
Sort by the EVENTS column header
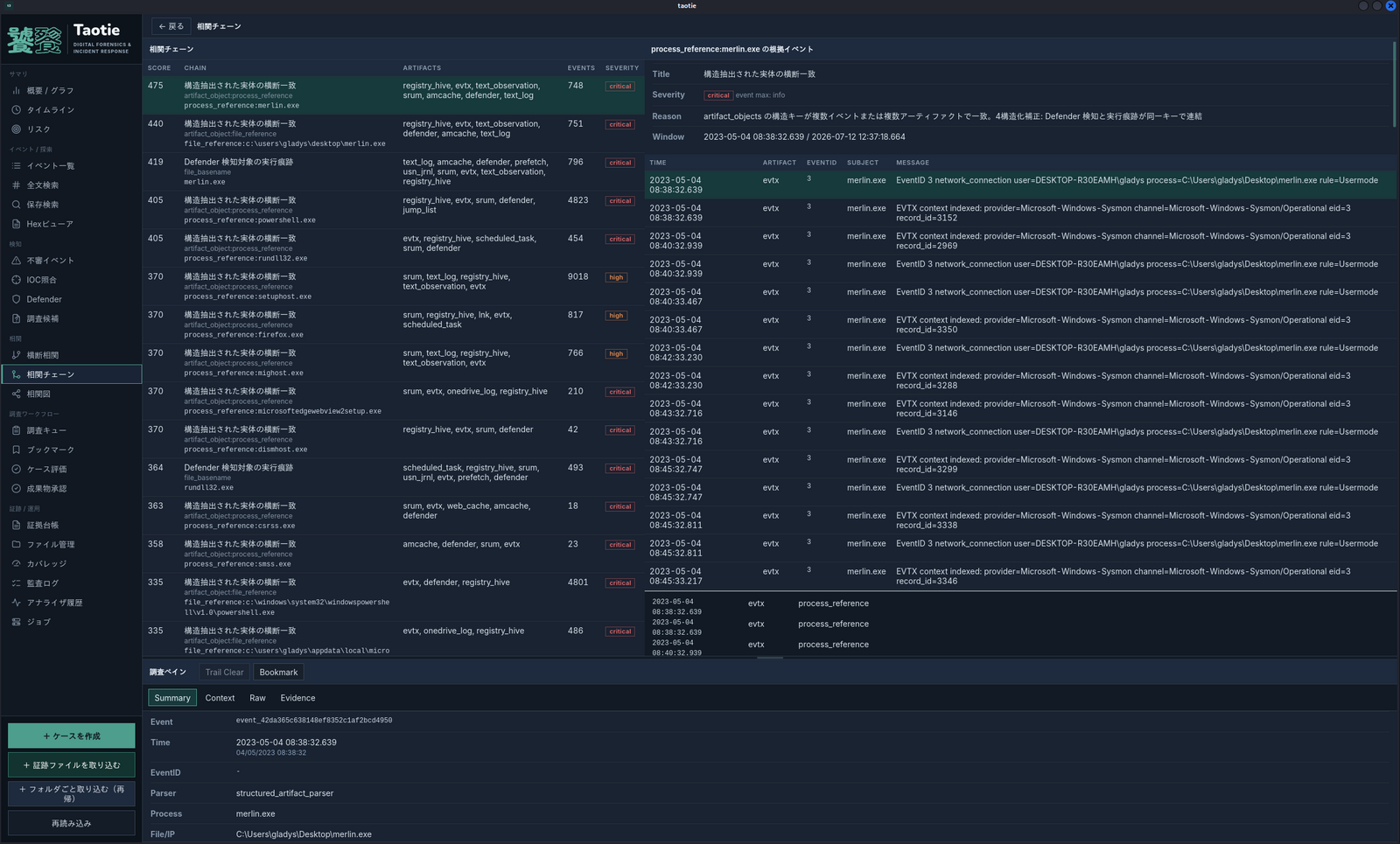[x=581, y=67]
